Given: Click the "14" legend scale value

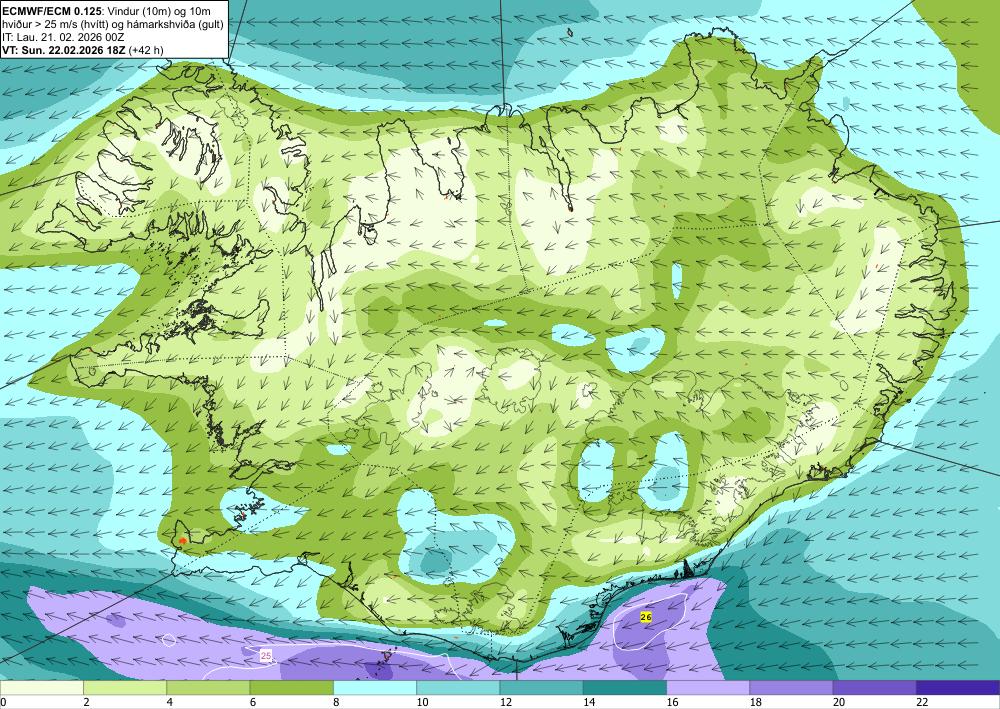Looking at the screenshot, I should [x=589, y=702].
